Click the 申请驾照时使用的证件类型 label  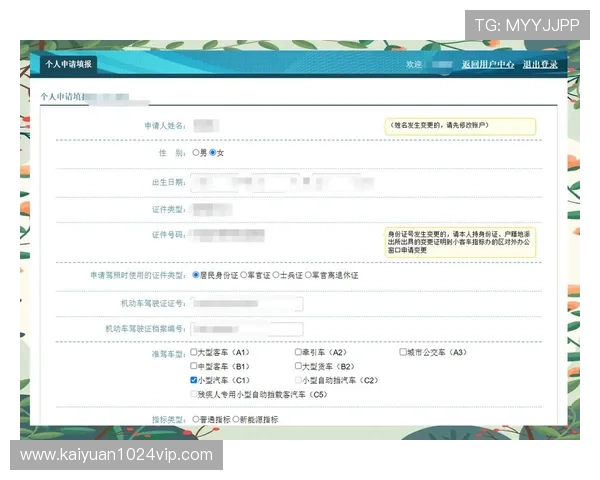[x=138, y=275]
